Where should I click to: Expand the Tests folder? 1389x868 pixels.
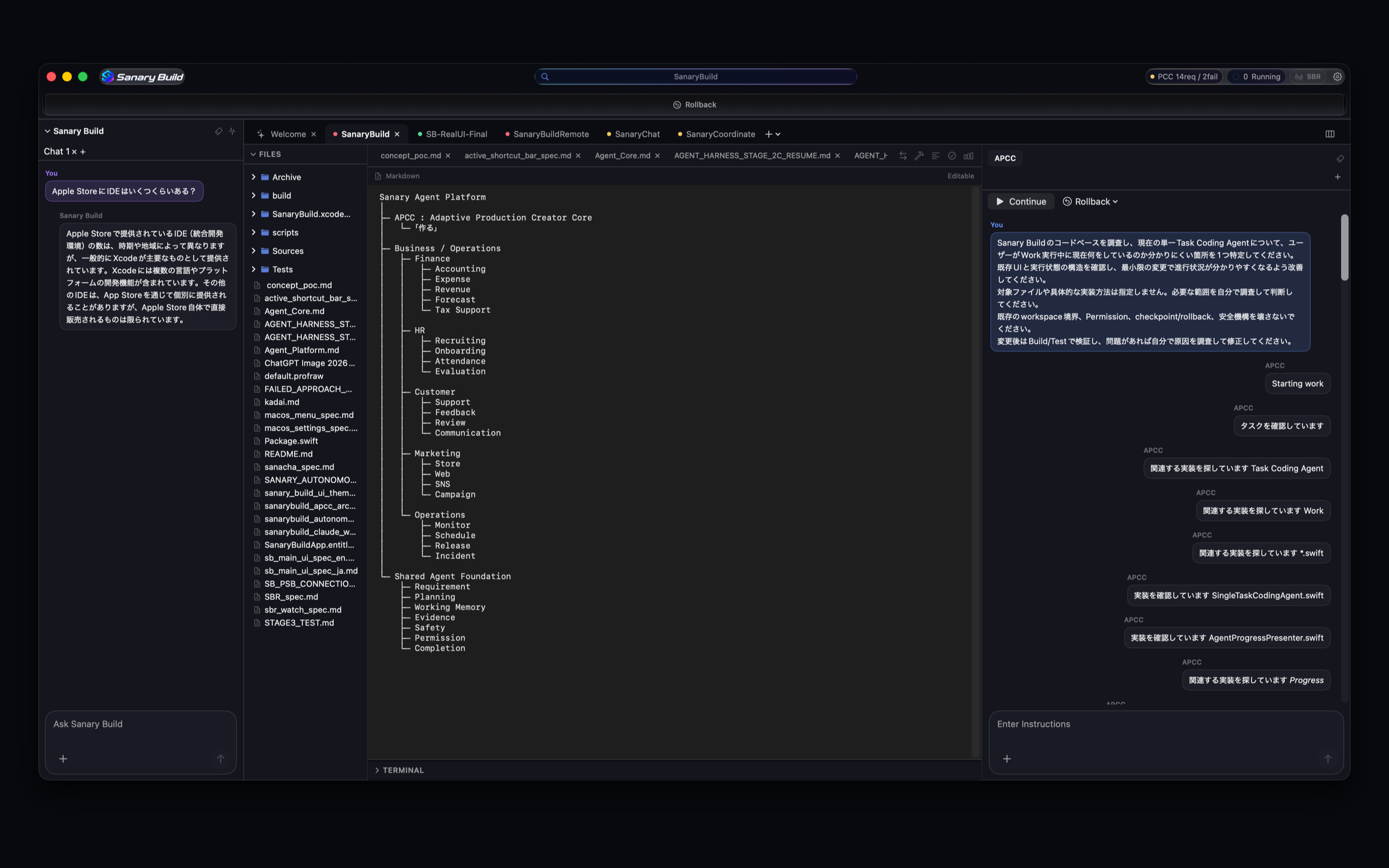click(x=253, y=269)
